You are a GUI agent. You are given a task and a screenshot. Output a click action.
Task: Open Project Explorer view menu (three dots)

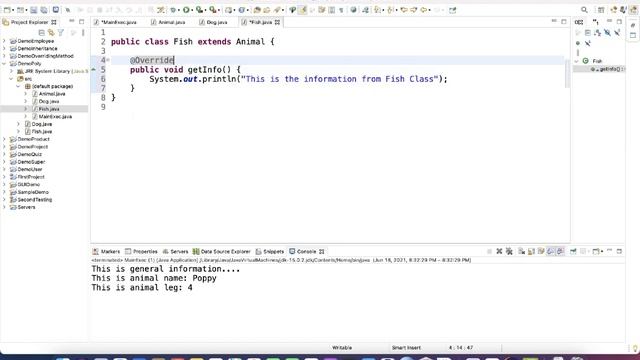pyautogui.click(x=83, y=32)
